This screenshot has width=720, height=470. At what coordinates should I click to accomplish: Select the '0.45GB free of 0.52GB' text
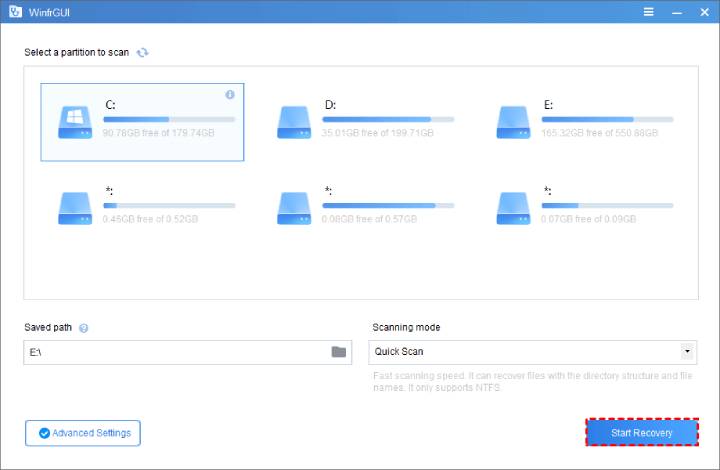tap(150, 219)
